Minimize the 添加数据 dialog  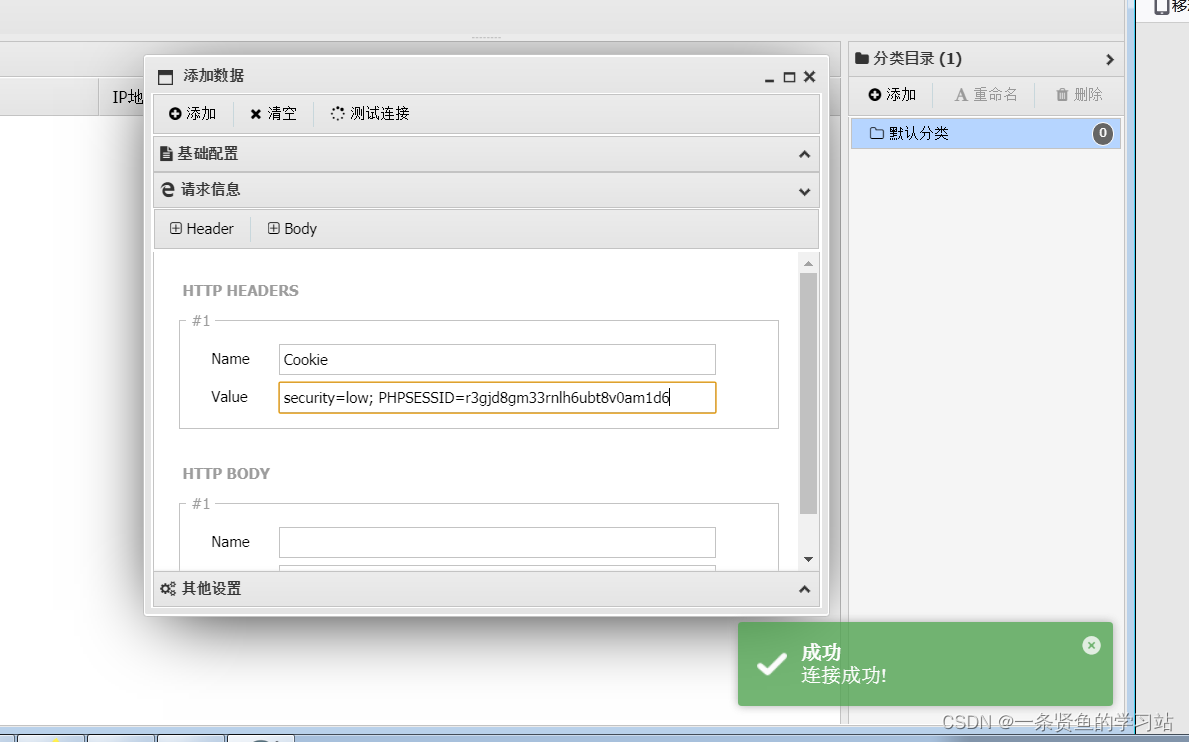[769, 77]
